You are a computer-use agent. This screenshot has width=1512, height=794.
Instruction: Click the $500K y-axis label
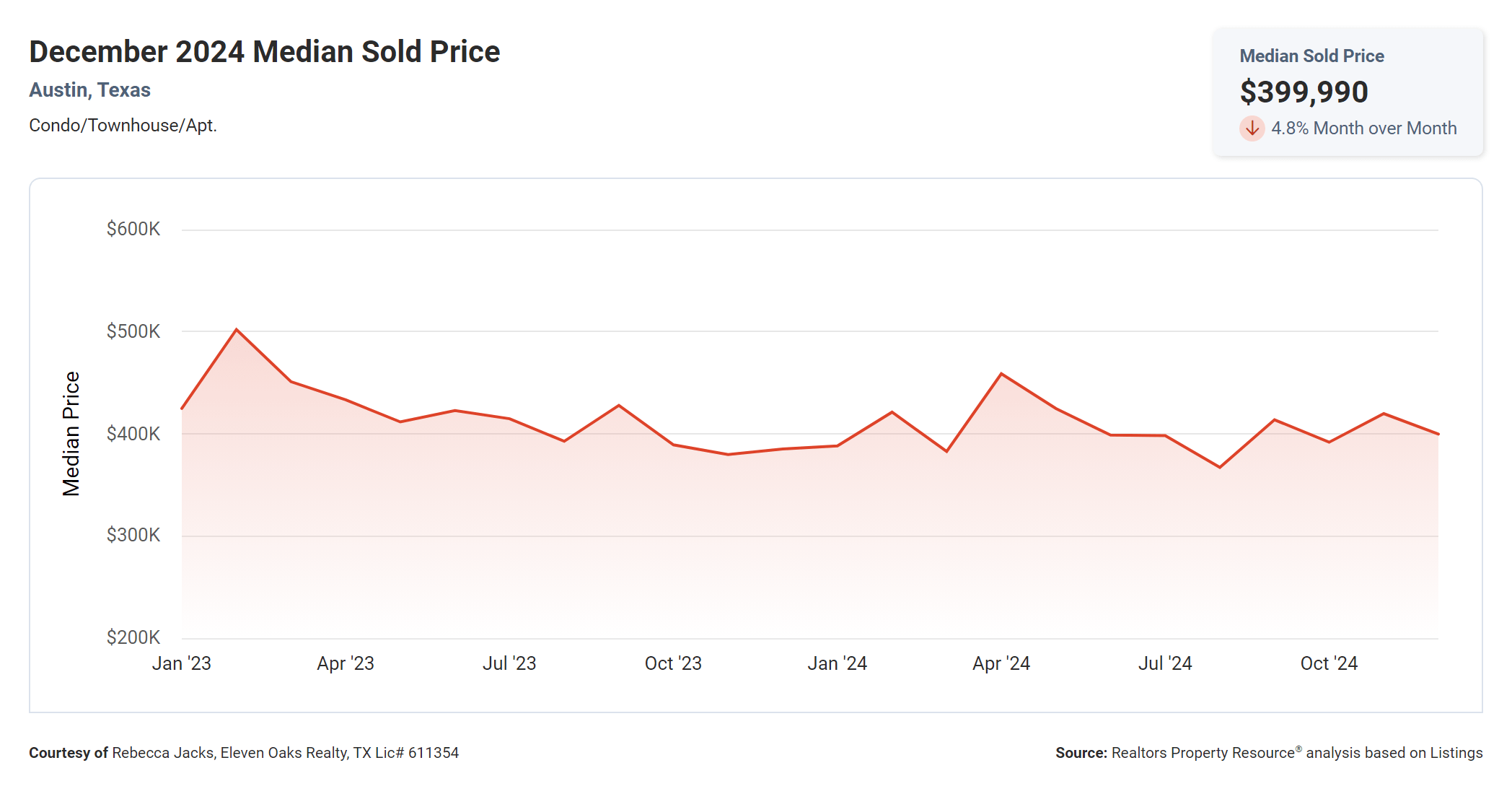click(133, 331)
